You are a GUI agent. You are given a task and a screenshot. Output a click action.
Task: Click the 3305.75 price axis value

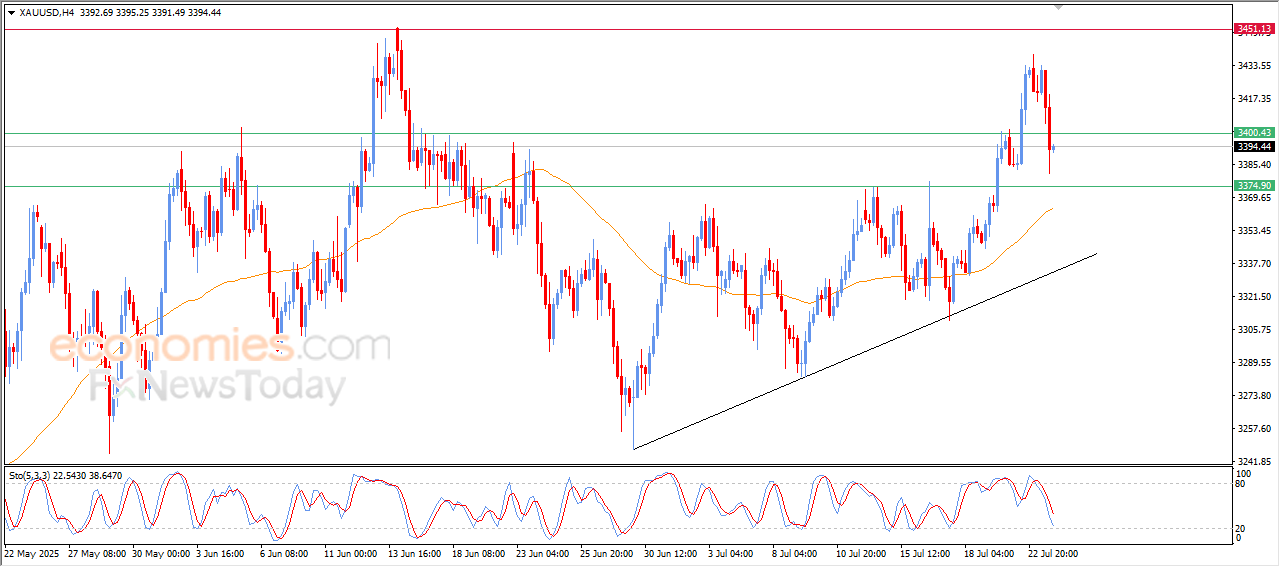pyautogui.click(x=1254, y=330)
